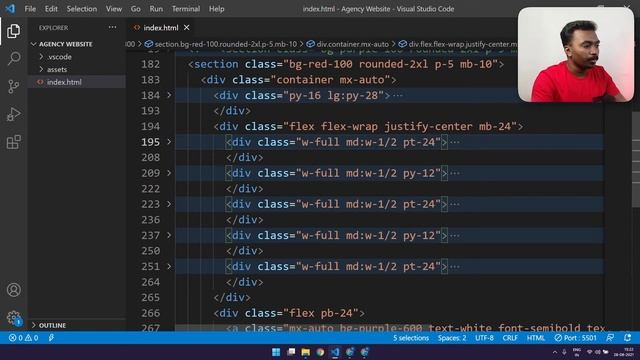Open the Edit menu

pos(51,9)
